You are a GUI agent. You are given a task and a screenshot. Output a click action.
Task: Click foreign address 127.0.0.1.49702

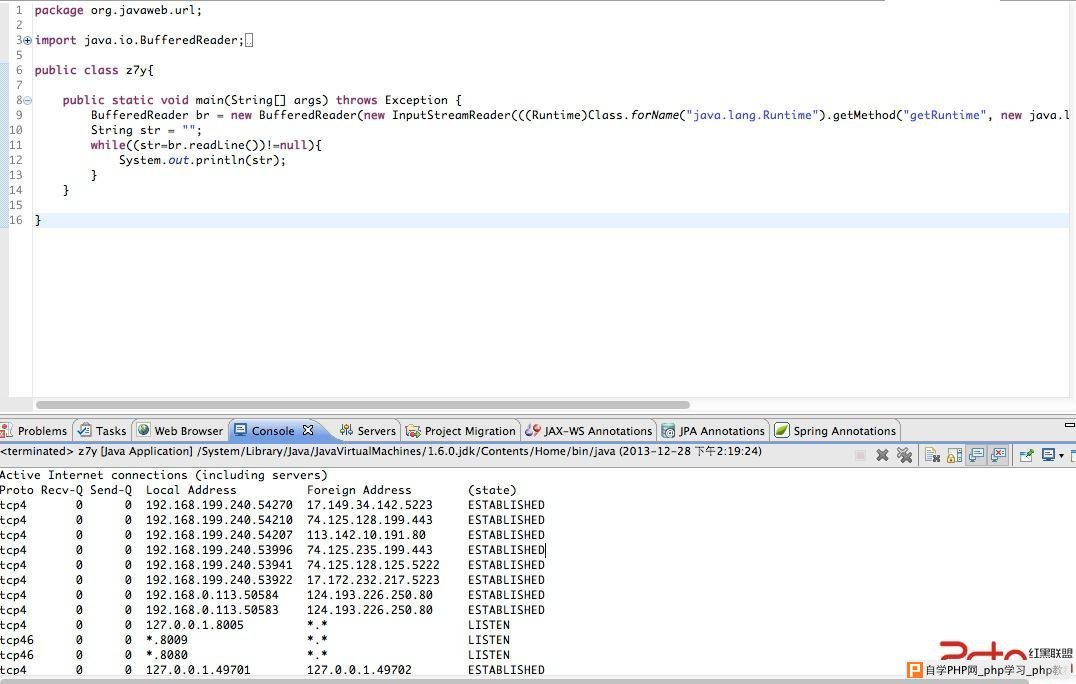[360, 670]
